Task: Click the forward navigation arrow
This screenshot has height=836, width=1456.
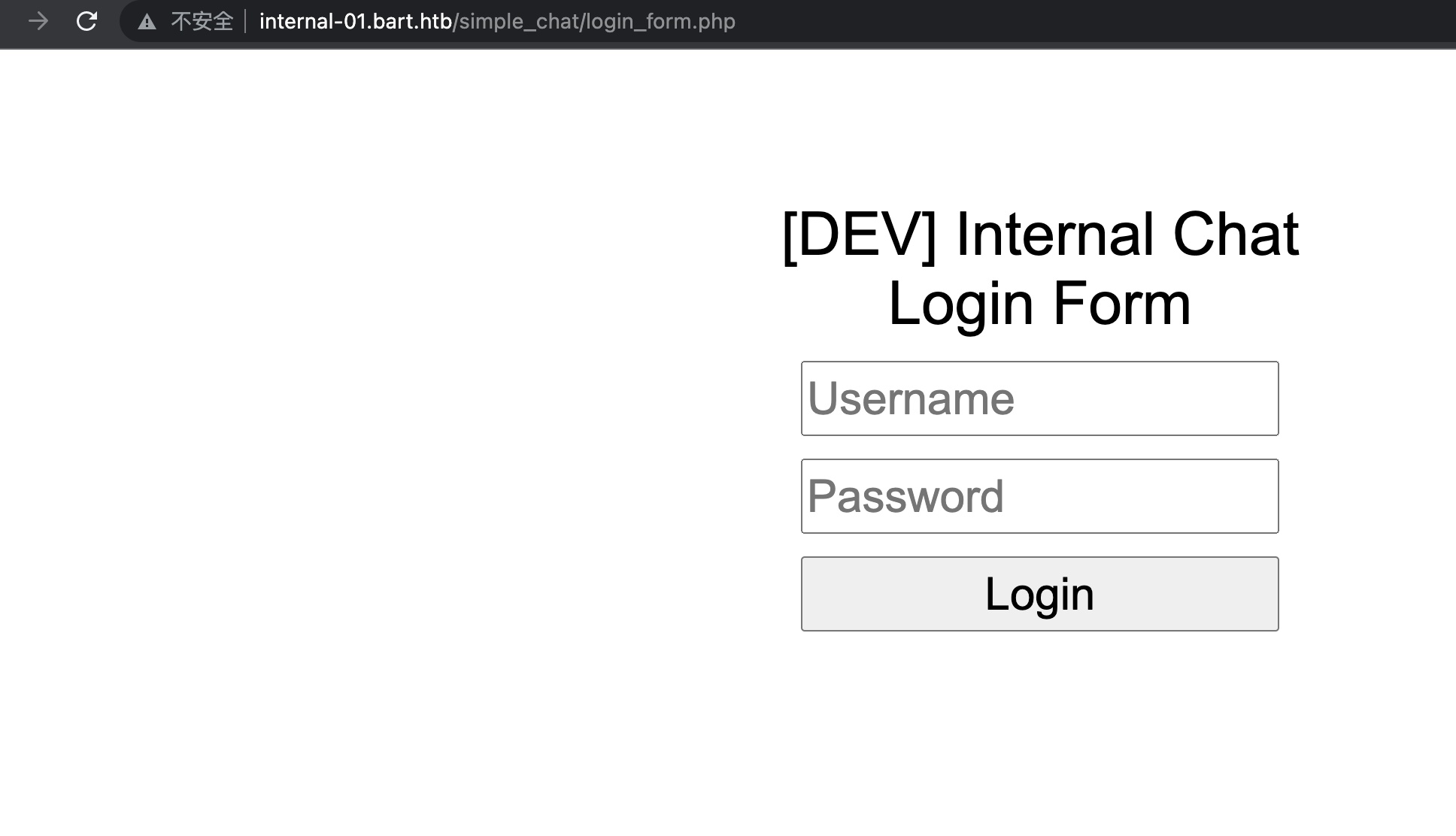Action: coord(38,21)
